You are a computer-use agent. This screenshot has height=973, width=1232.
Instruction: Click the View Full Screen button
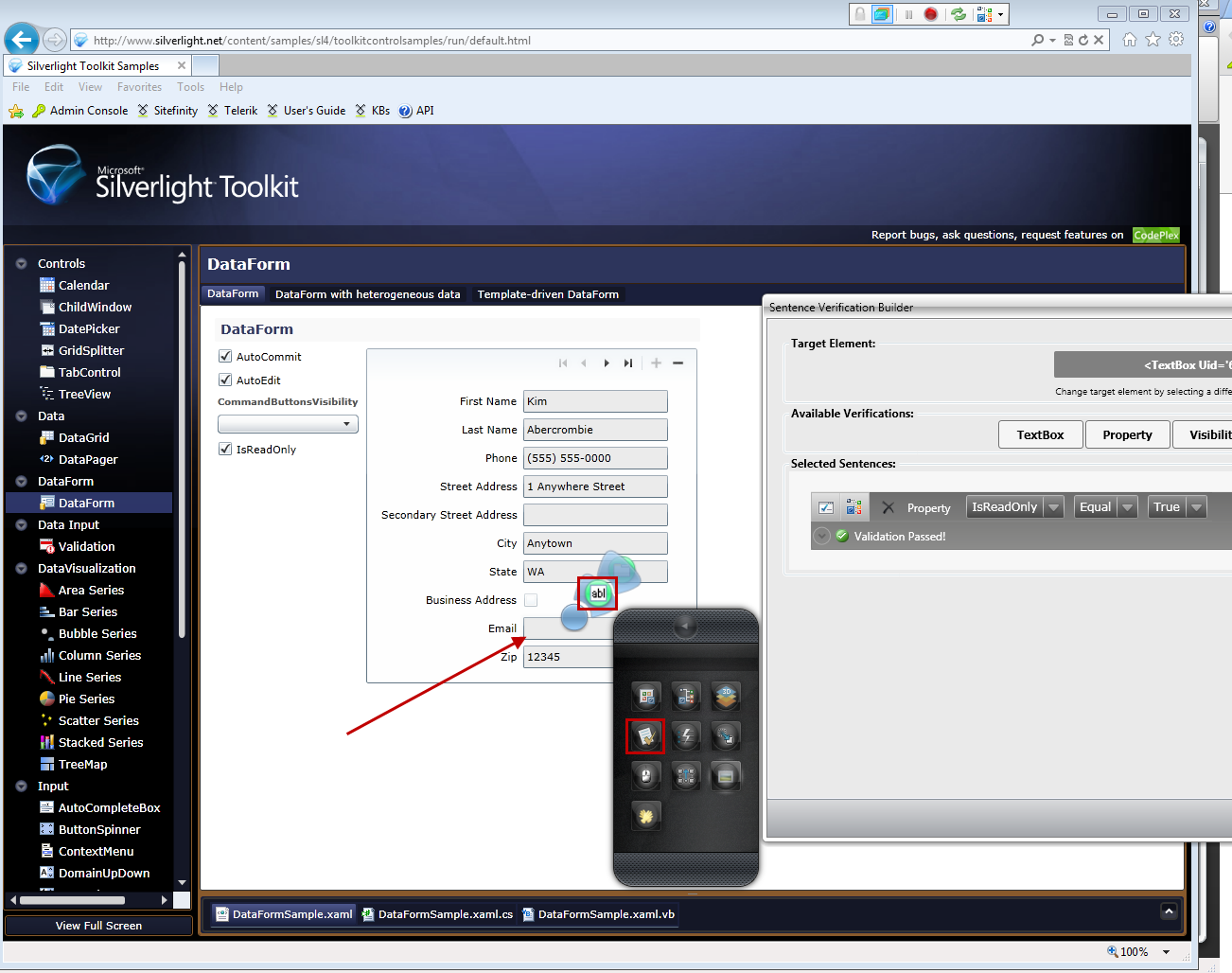(x=98, y=926)
